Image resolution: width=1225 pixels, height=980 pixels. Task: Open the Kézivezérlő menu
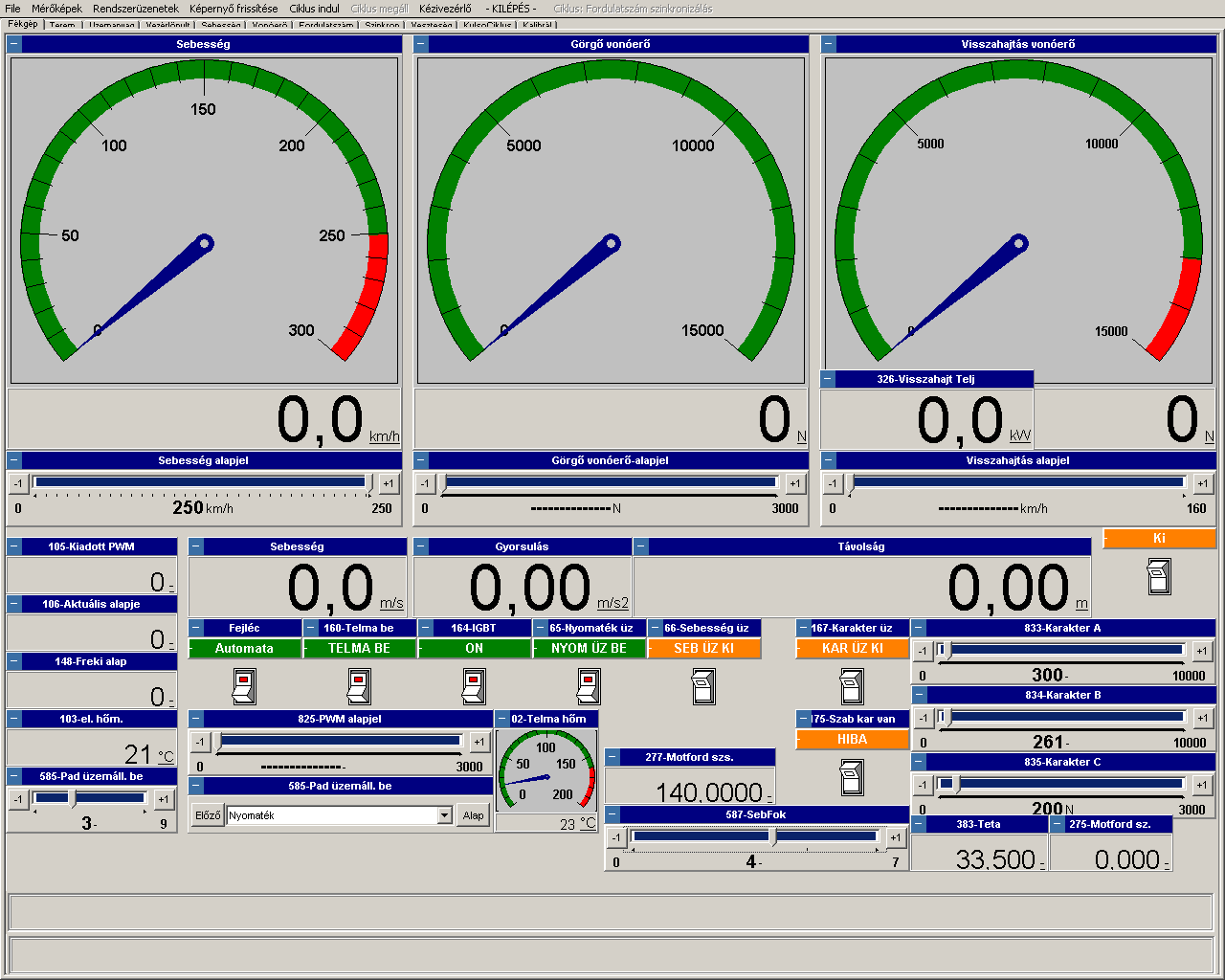(x=445, y=9)
